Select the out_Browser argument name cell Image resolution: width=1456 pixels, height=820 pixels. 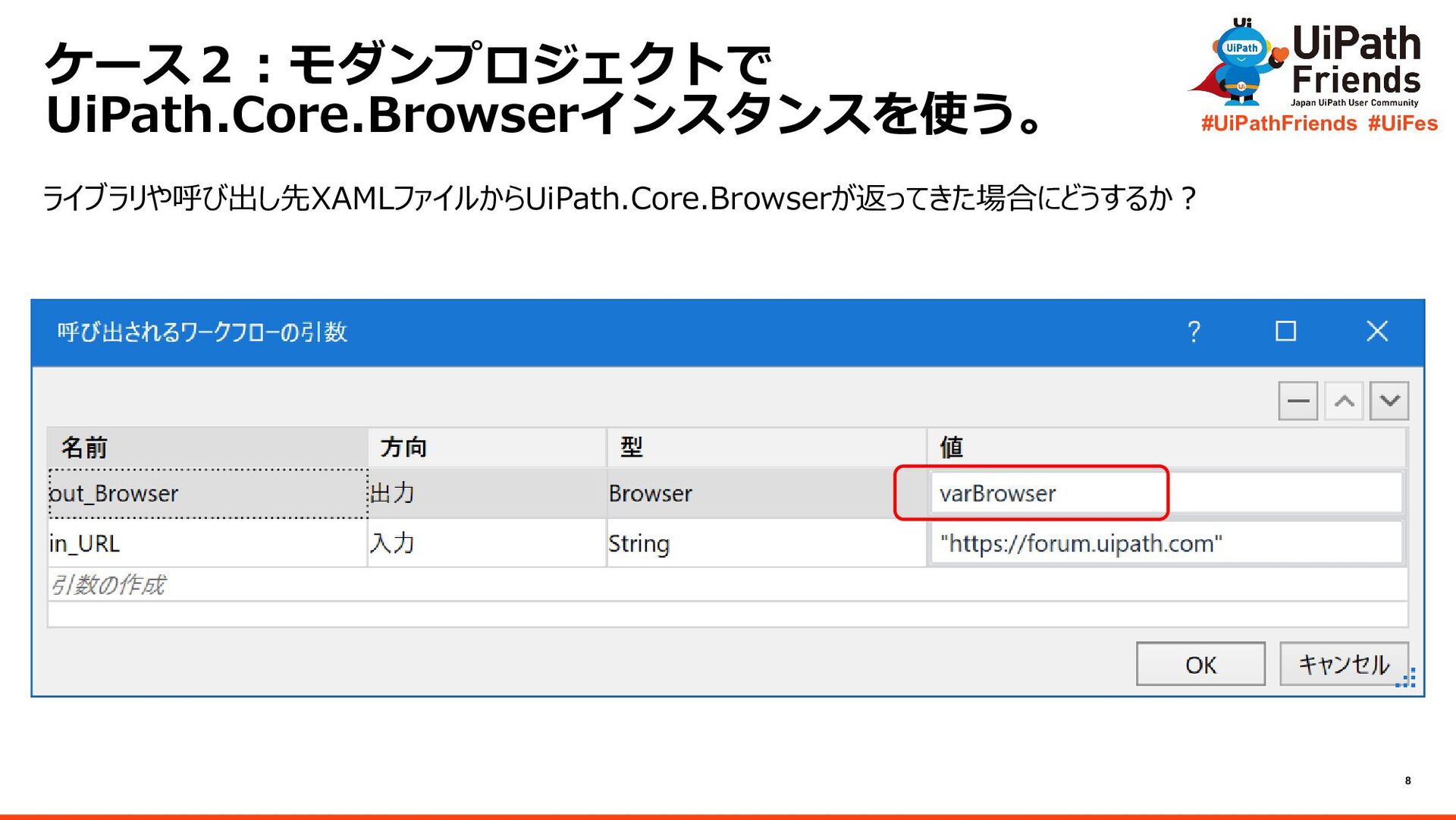[208, 494]
